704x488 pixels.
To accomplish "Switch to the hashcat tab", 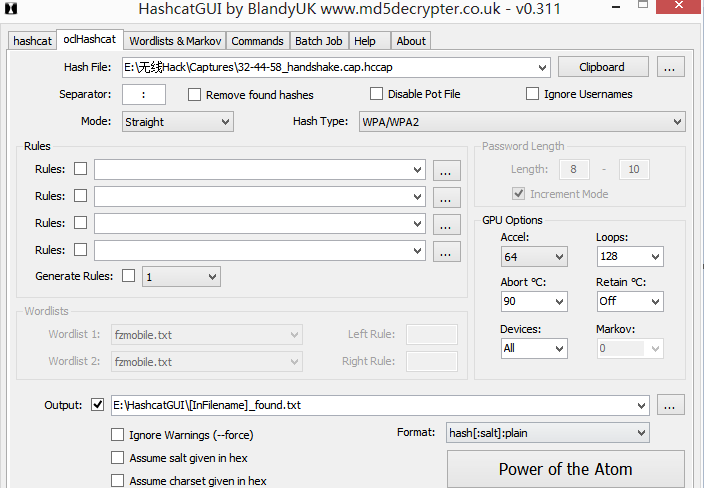I will pos(32,41).
